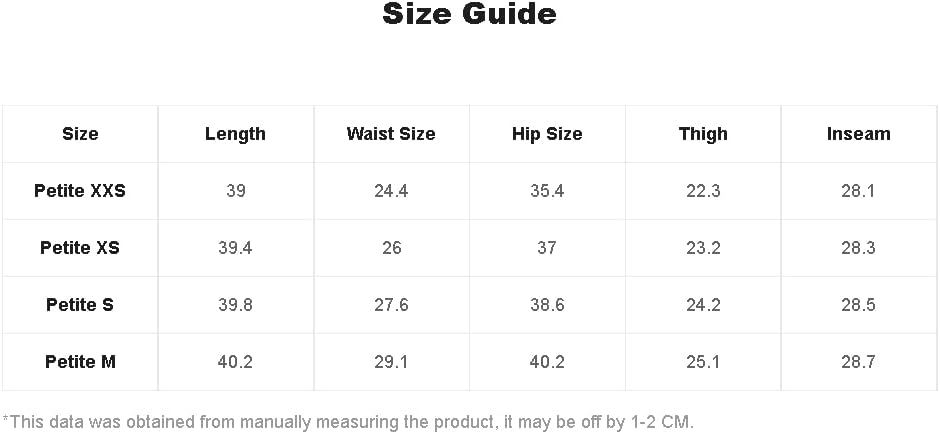Select the Petite XS hip value 37

pos(547,248)
